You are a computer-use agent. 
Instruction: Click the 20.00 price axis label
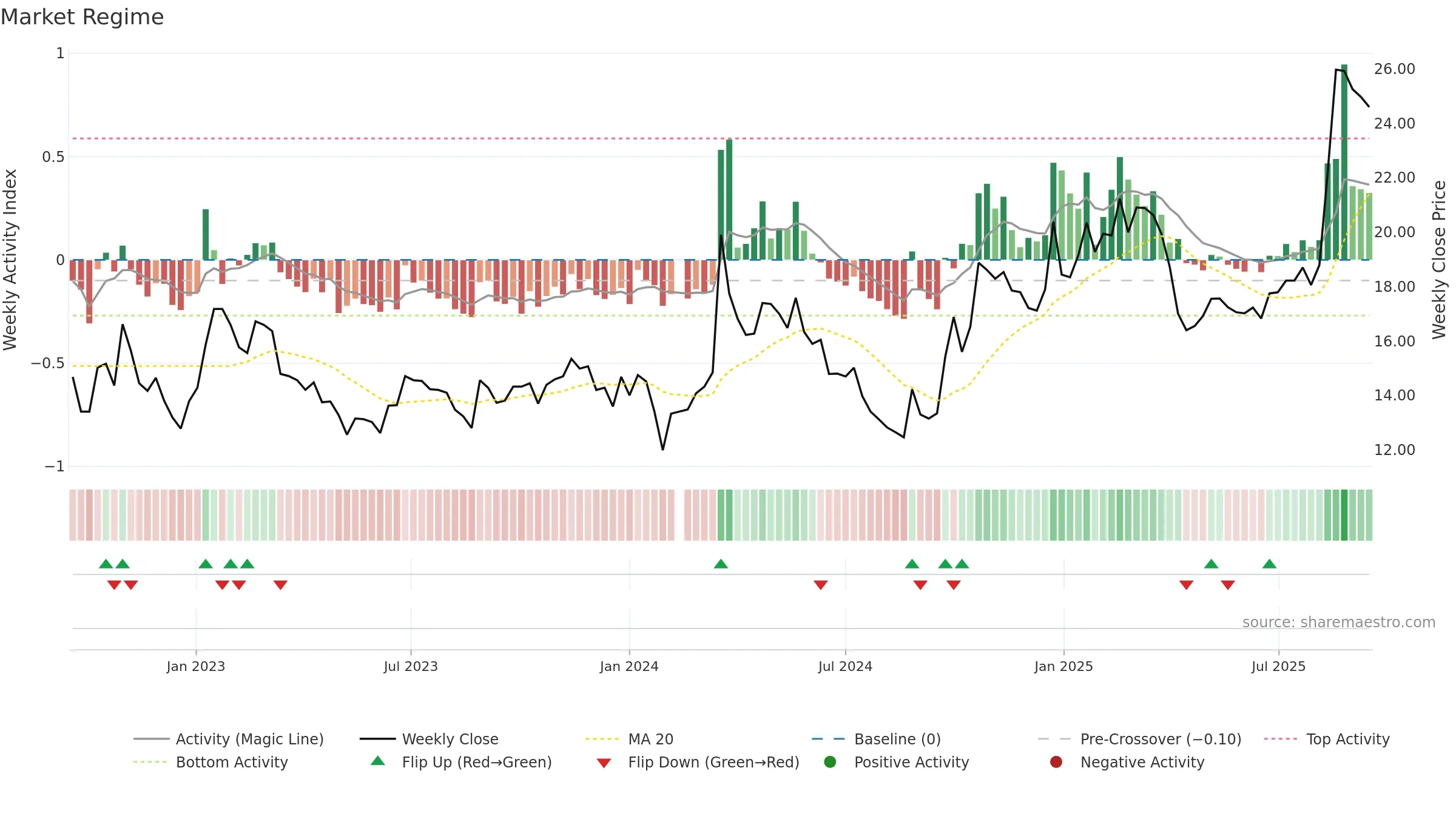click(x=1395, y=232)
